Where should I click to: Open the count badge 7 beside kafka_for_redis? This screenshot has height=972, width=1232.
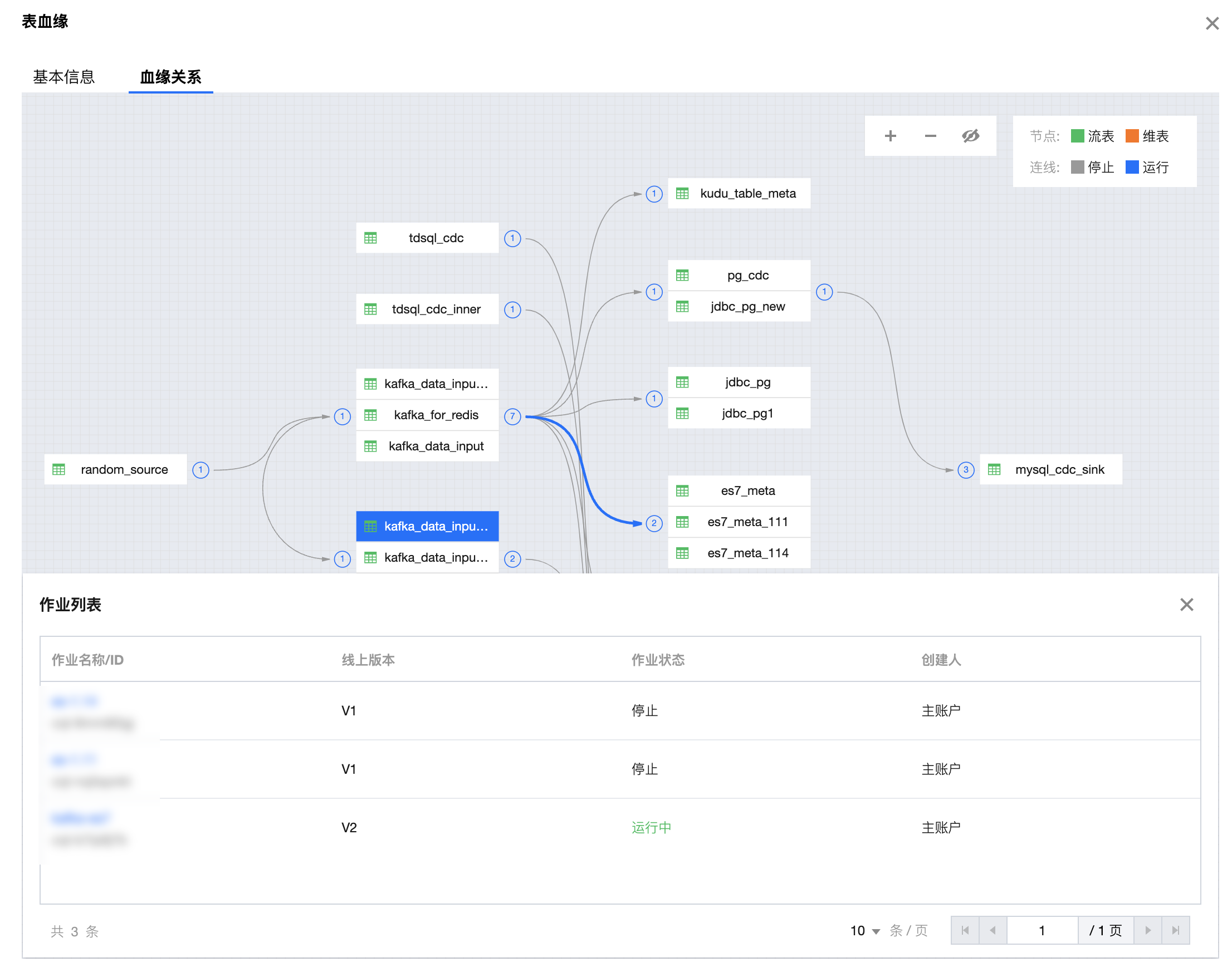[512, 416]
